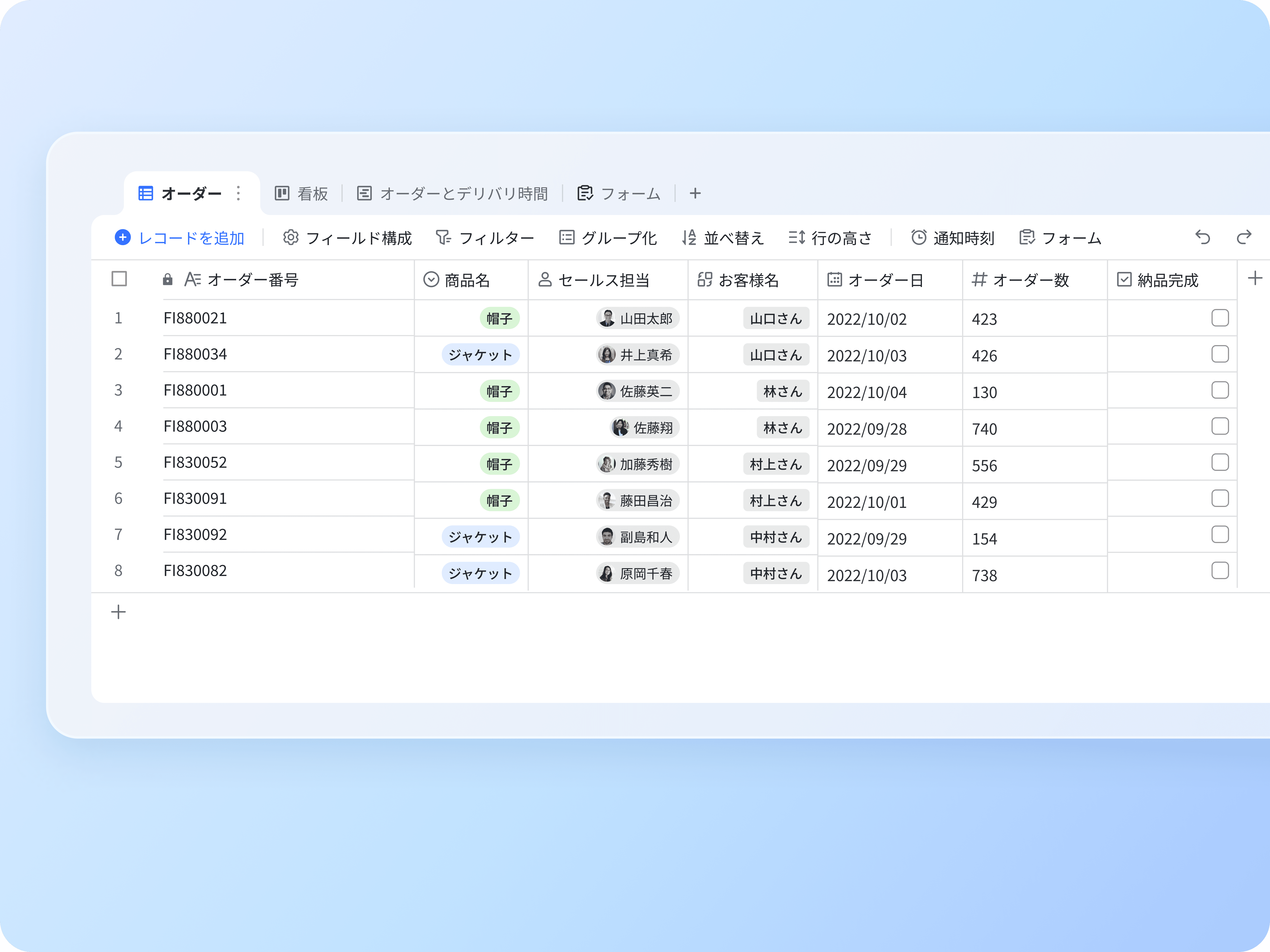
Task: Open フィールド構成 field settings
Action: (347, 238)
